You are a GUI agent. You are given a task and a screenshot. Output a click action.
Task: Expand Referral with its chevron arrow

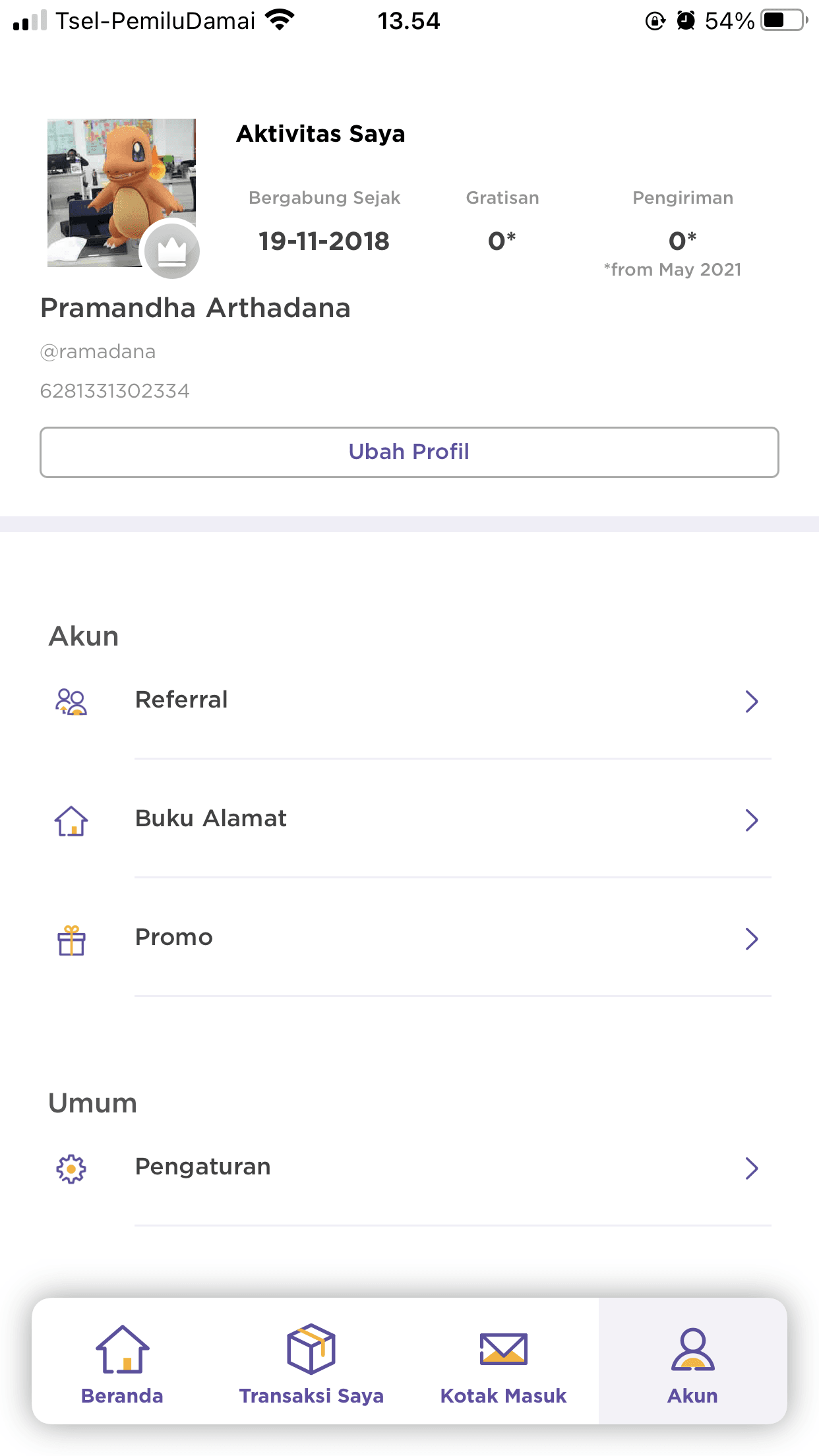[752, 702]
